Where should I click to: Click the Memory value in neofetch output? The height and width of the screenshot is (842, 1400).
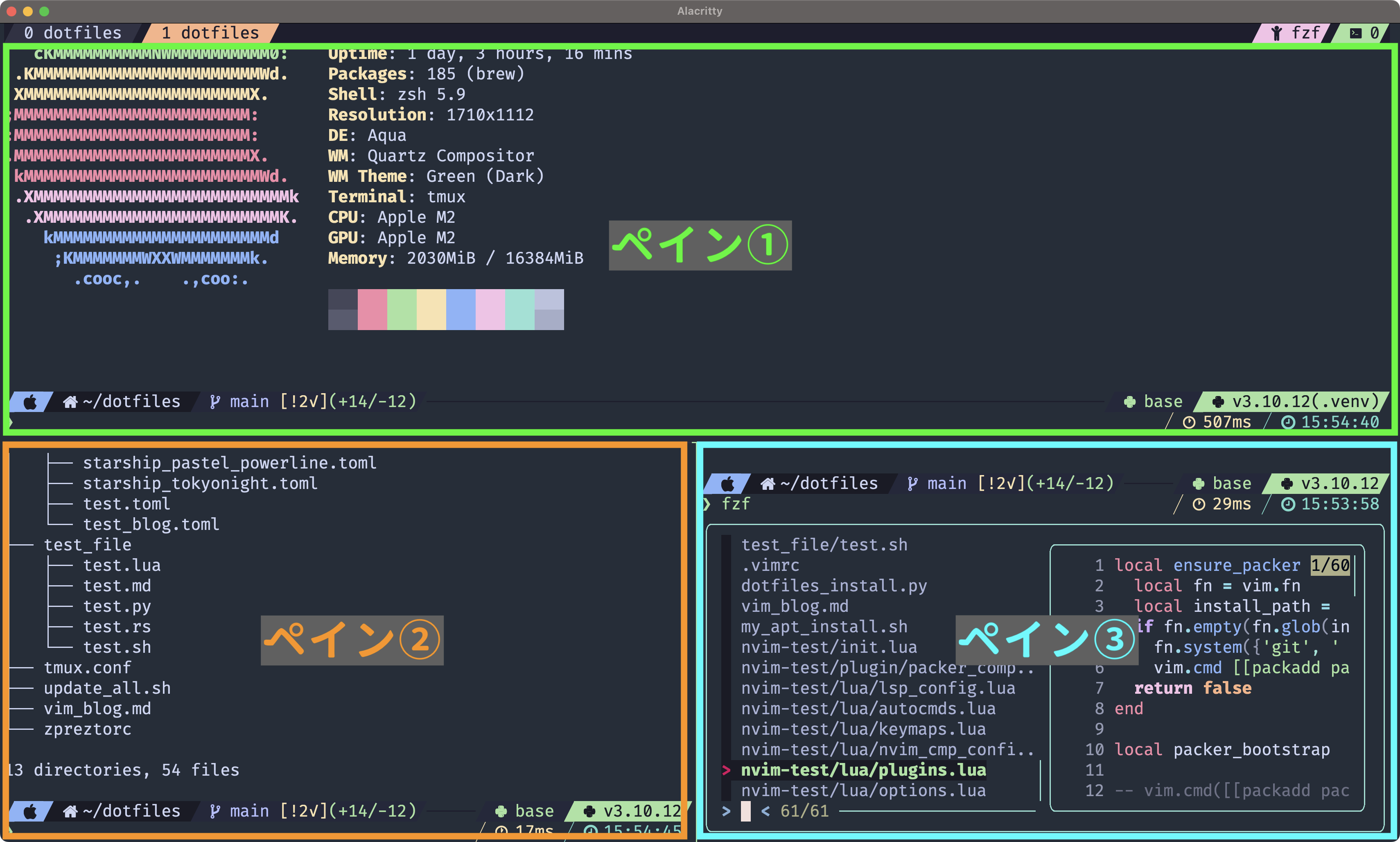click(x=495, y=258)
